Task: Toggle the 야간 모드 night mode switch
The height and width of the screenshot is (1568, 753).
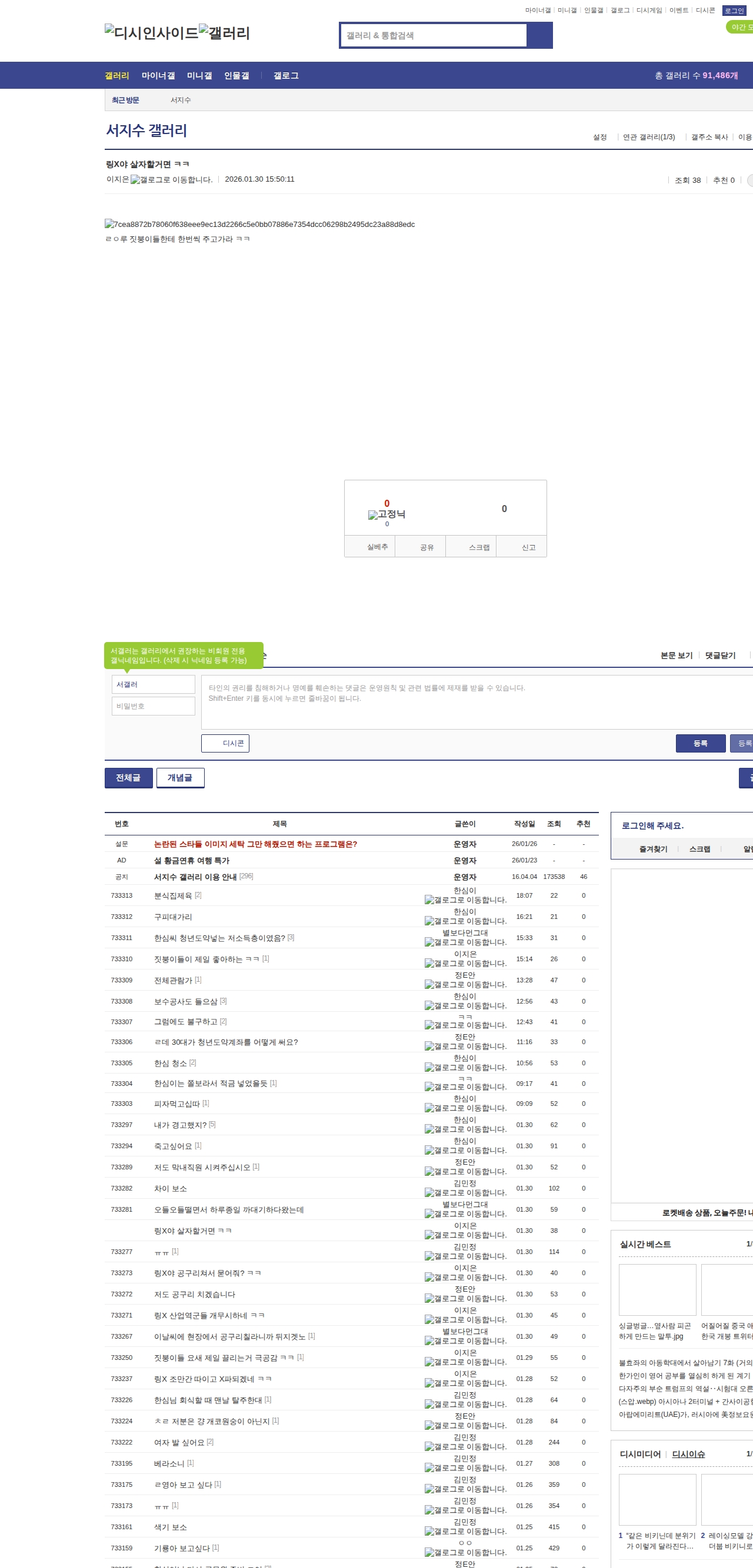Action: [x=739, y=28]
